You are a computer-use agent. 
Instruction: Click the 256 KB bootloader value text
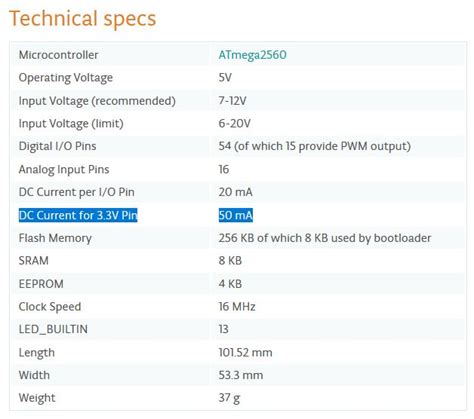[x=325, y=238]
